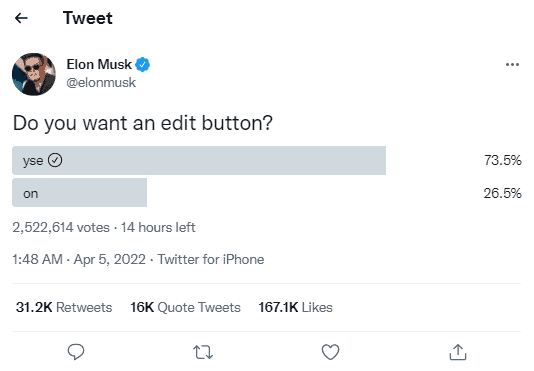This screenshot has width=534, height=371.
Task: View the 16K Quote Tweets list
Action: [x=185, y=307]
